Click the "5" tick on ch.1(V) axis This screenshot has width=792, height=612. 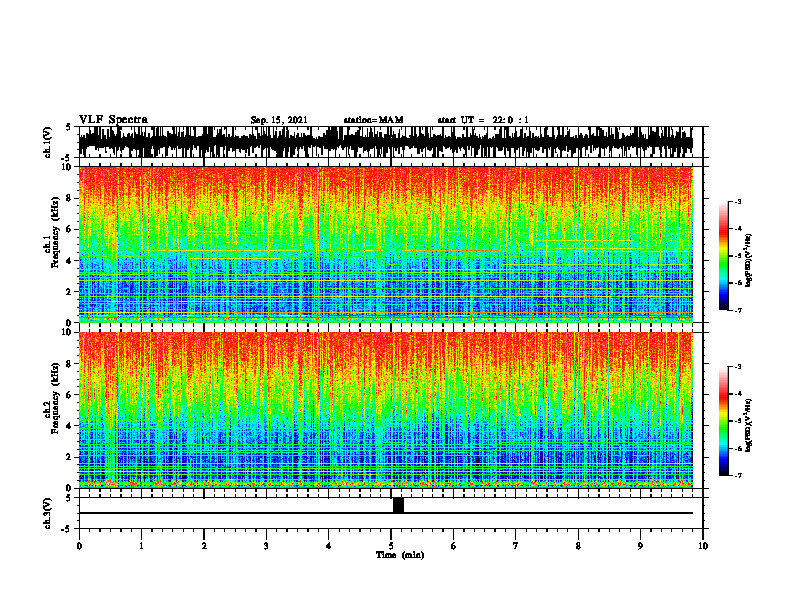click(68, 128)
